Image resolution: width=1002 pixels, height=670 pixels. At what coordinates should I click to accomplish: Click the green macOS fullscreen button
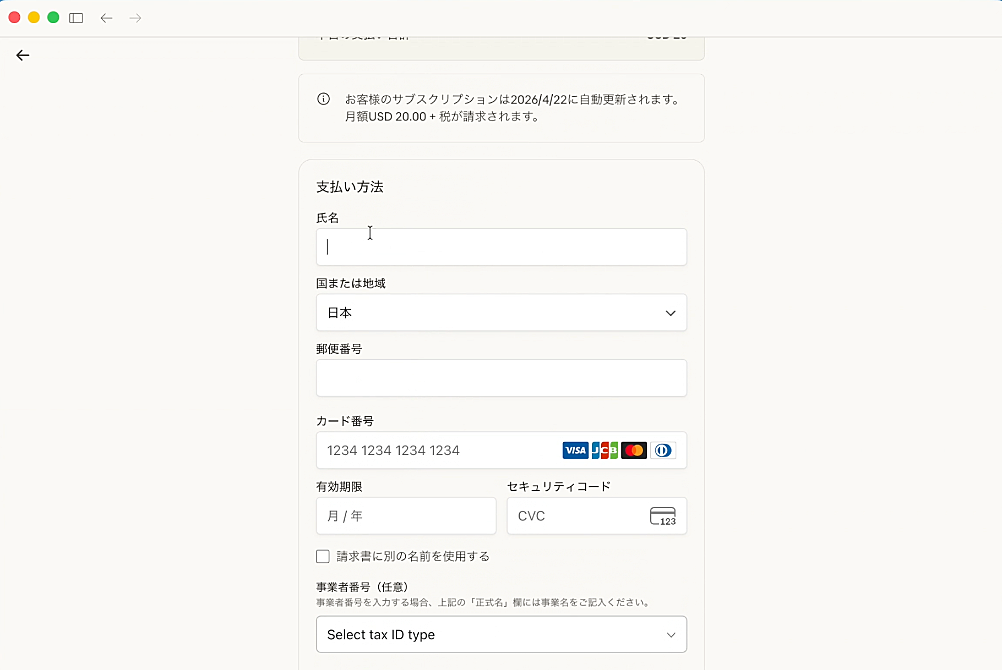[53, 18]
